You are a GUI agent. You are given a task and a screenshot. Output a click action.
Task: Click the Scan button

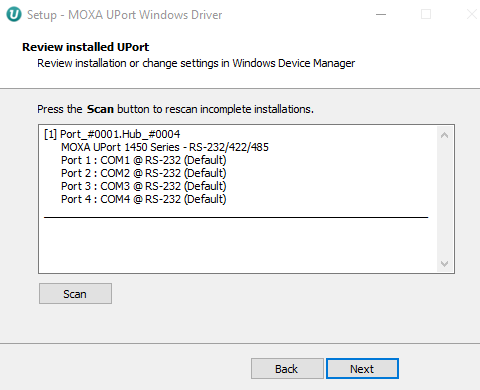tap(75, 294)
